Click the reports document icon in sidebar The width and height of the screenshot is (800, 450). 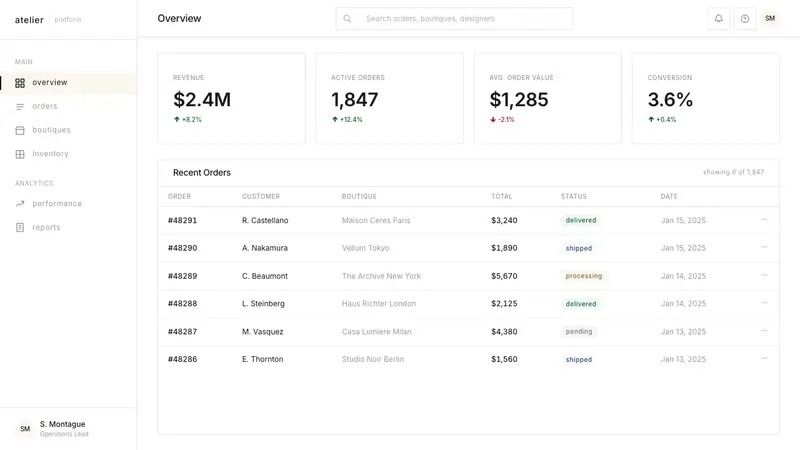20,228
